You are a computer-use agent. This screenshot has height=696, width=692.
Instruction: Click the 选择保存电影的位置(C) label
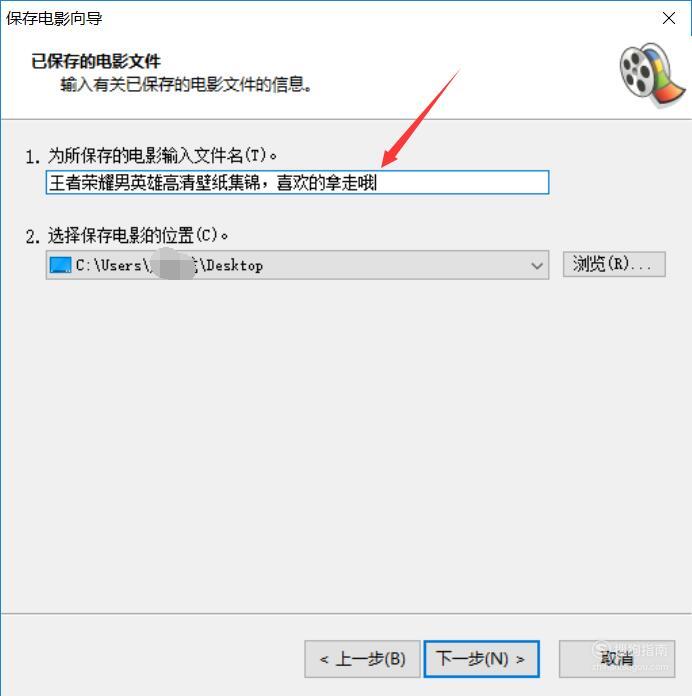pyautogui.click(x=138, y=235)
